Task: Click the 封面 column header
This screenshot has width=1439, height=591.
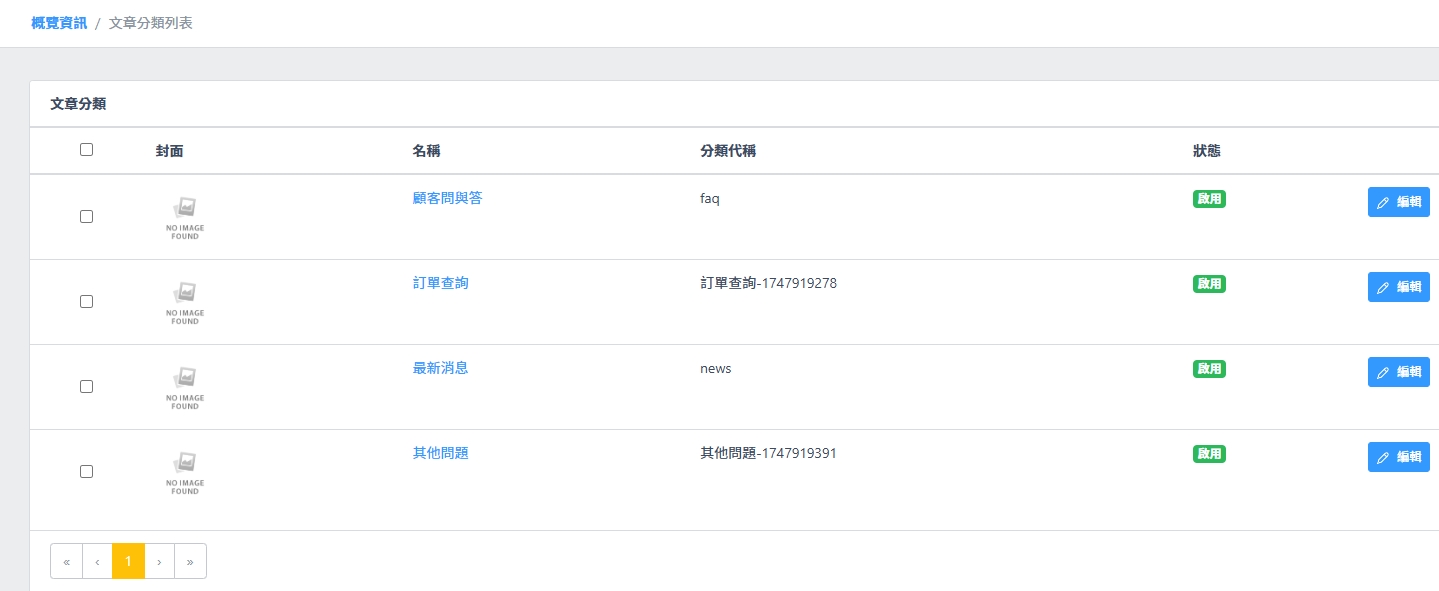Action: pyautogui.click(x=170, y=151)
